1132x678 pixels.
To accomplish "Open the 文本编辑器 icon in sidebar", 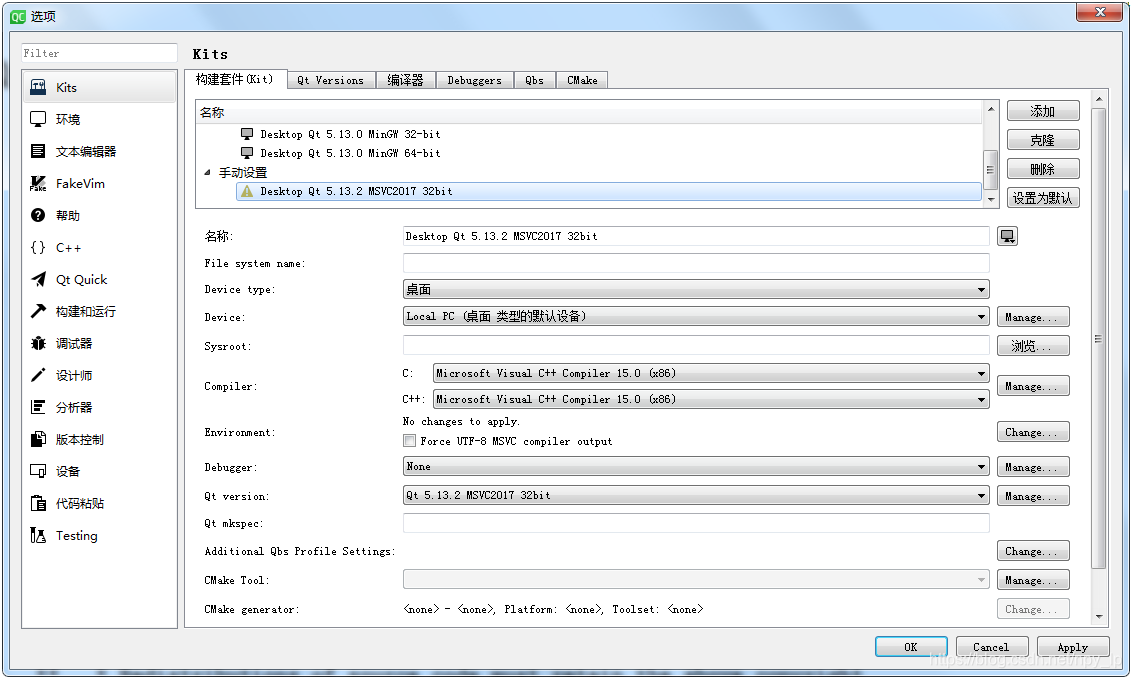I will (38, 151).
